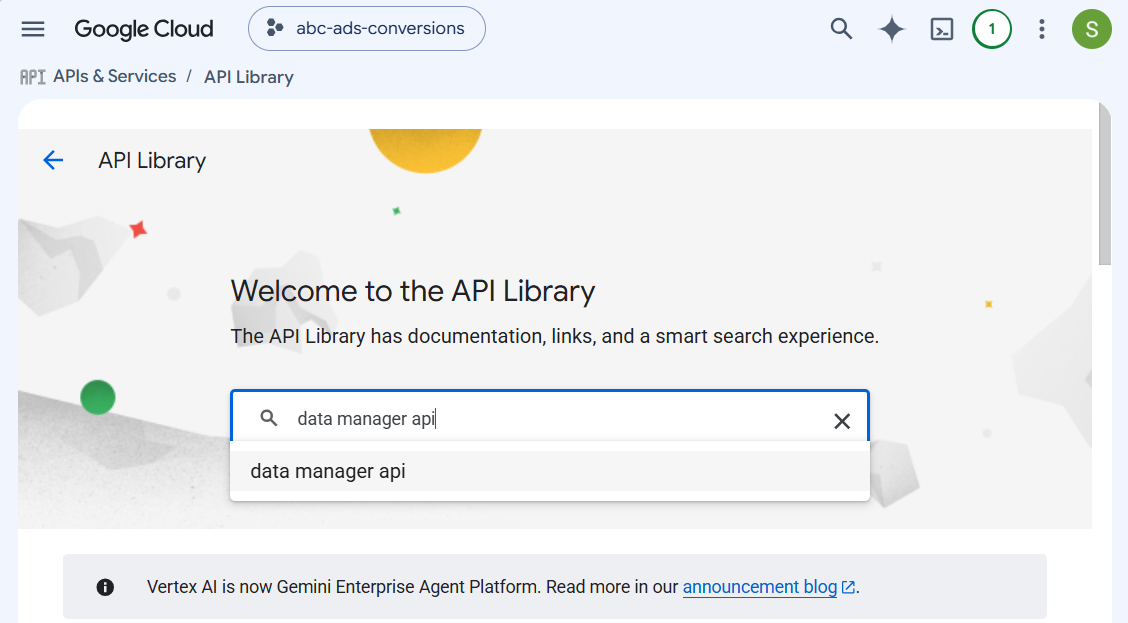Click the page vertical scrollbar thumb
This screenshot has height=623, width=1128.
click(1105, 184)
